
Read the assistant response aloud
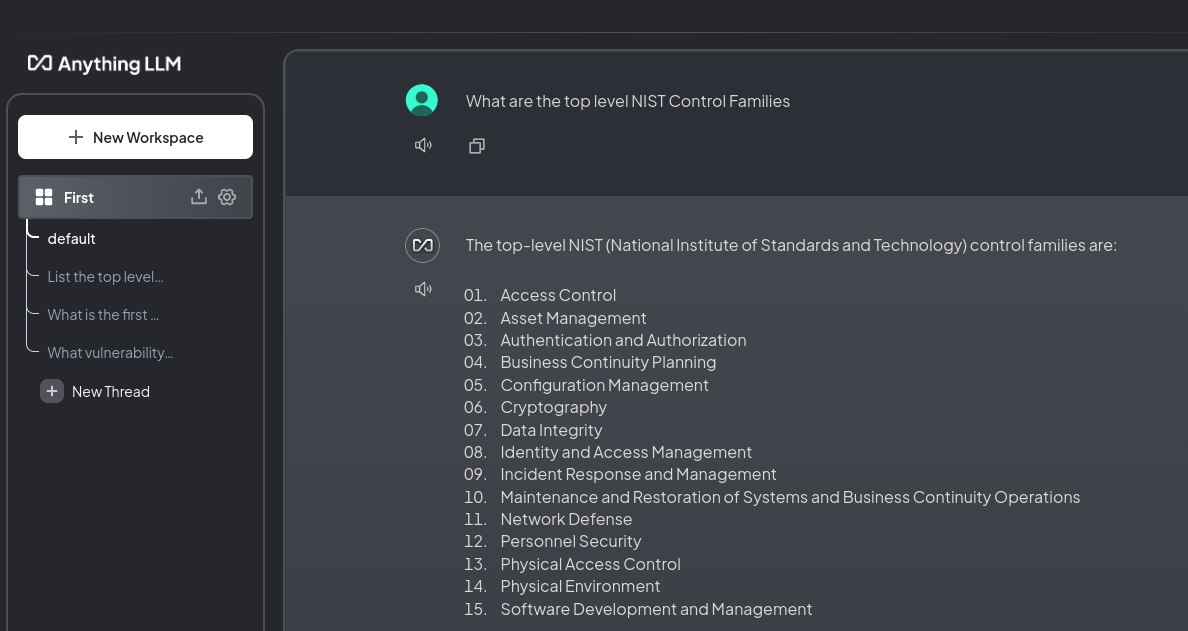click(x=423, y=289)
